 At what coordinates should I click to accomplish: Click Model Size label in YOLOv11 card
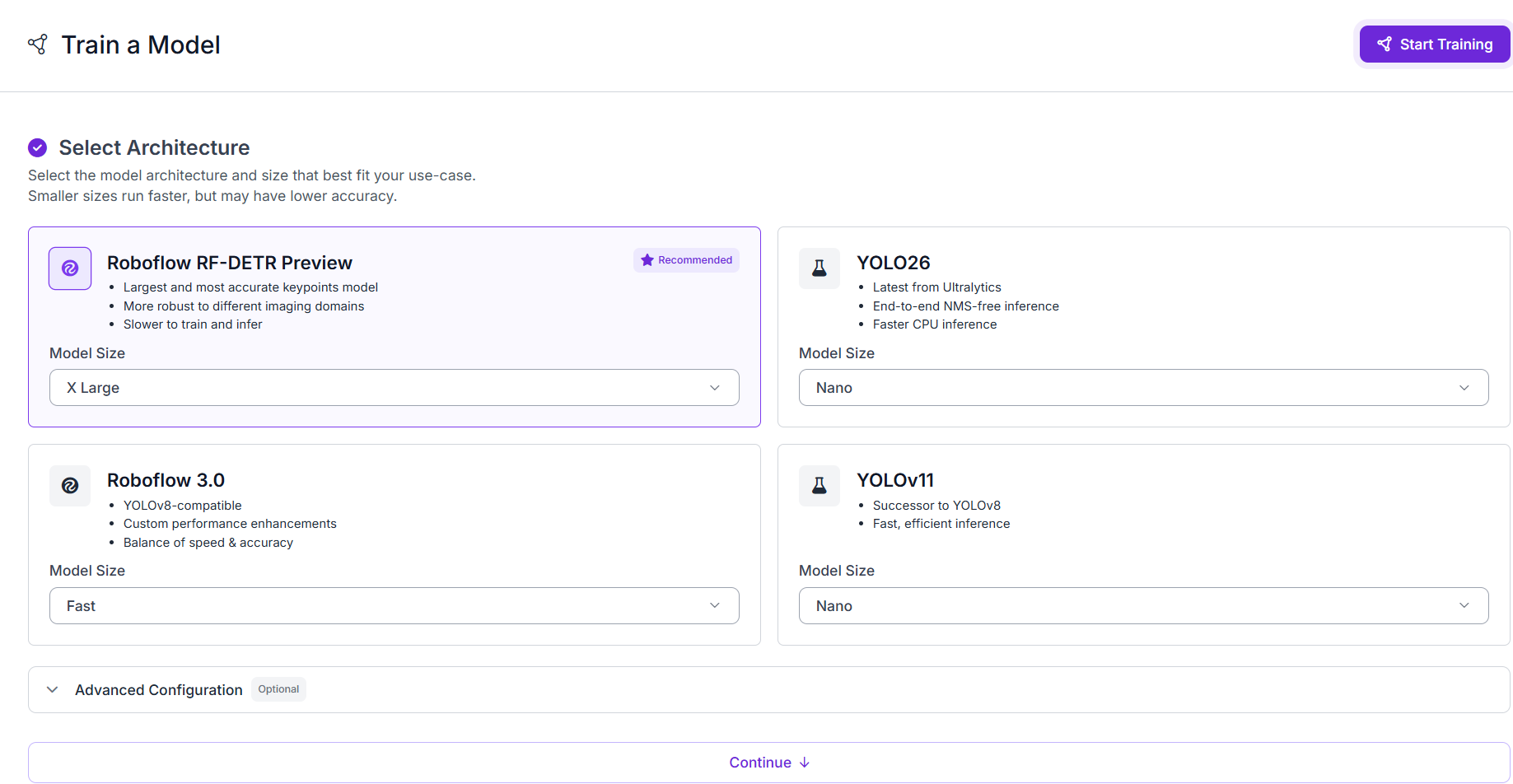[x=837, y=571]
